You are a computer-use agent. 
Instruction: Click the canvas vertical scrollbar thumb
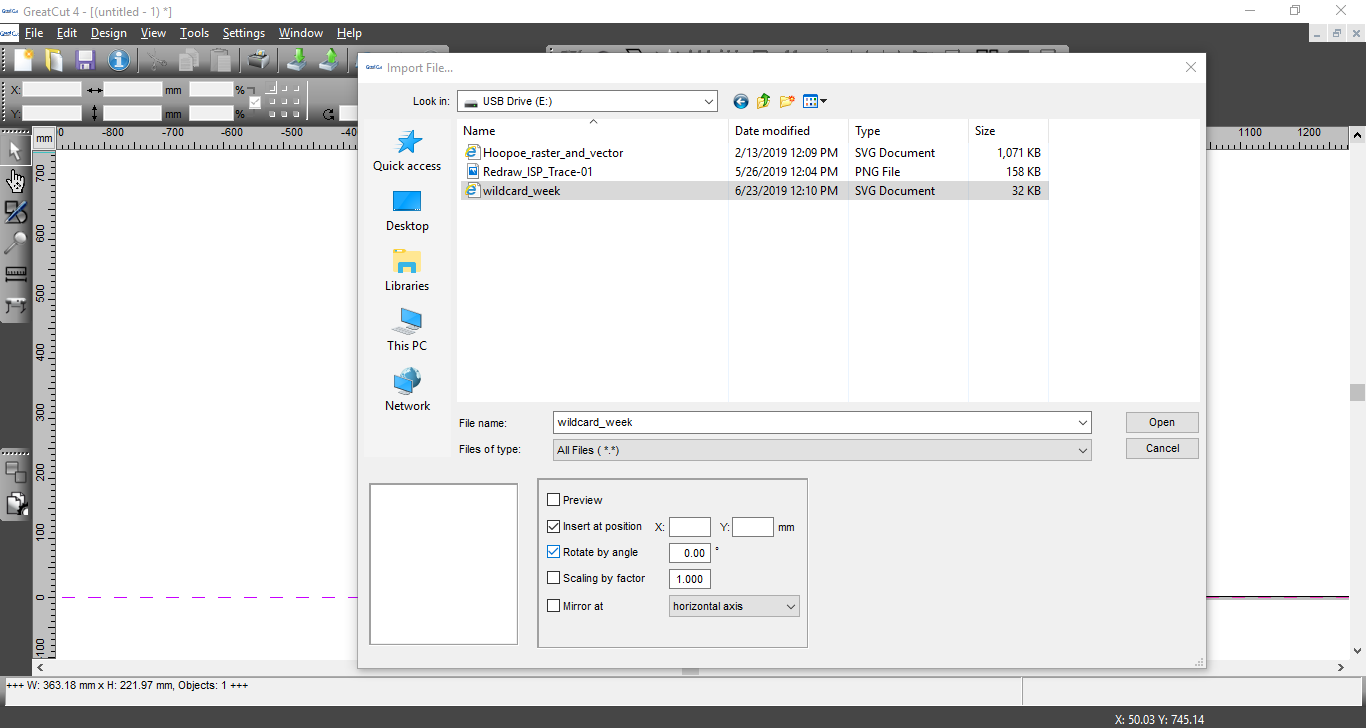pyautogui.click(x=1357, y=393)
